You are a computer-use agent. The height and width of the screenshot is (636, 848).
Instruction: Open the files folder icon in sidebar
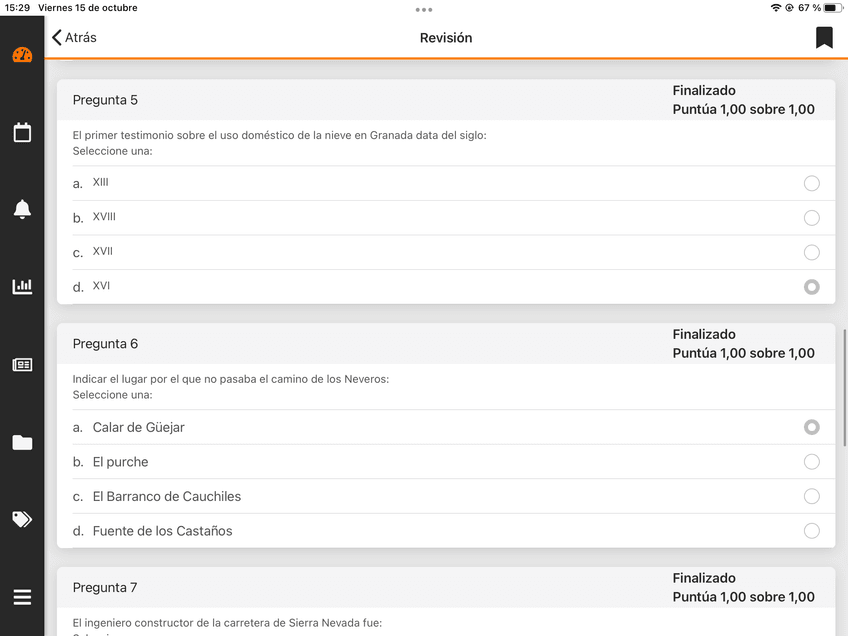[22, 442]
